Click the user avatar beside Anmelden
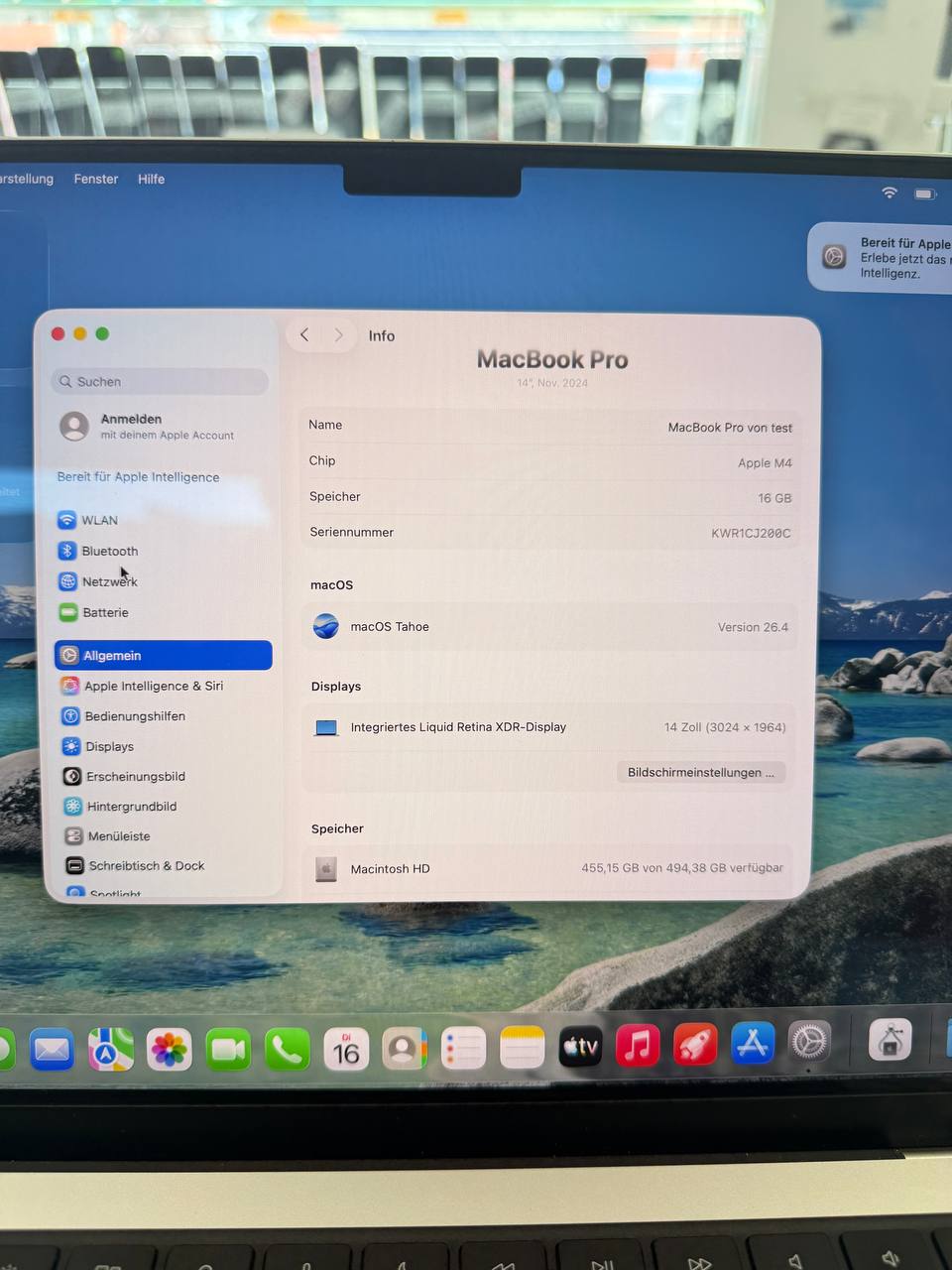This screenshot has width=952, height=1270. 74,427
